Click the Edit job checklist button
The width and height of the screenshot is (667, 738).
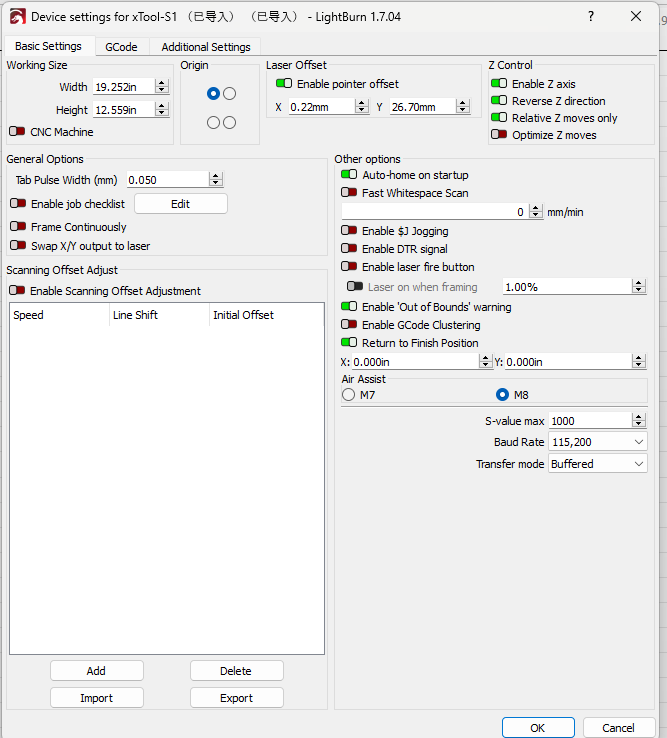coord(181,204)
